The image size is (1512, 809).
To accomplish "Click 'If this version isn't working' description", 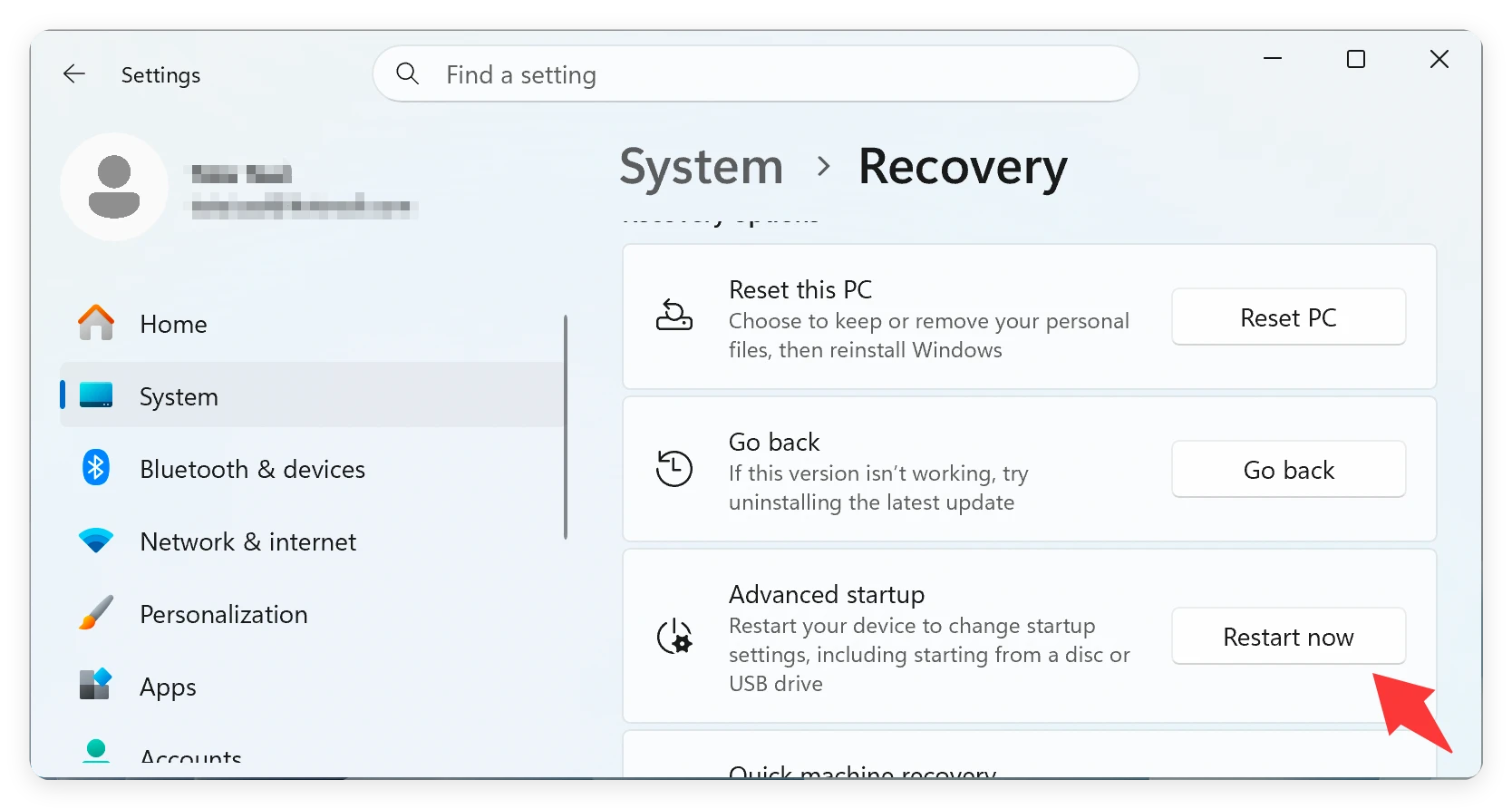I will [878, 488].
